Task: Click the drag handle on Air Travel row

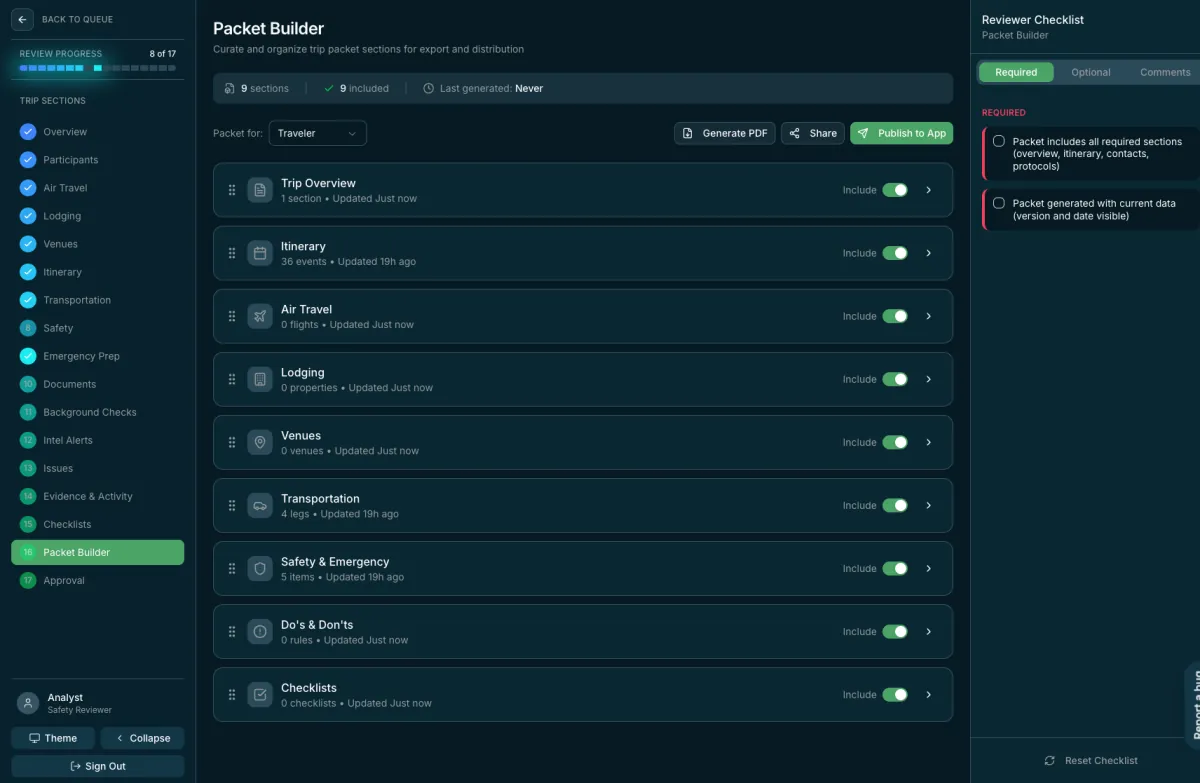Action: coord(232,316)
